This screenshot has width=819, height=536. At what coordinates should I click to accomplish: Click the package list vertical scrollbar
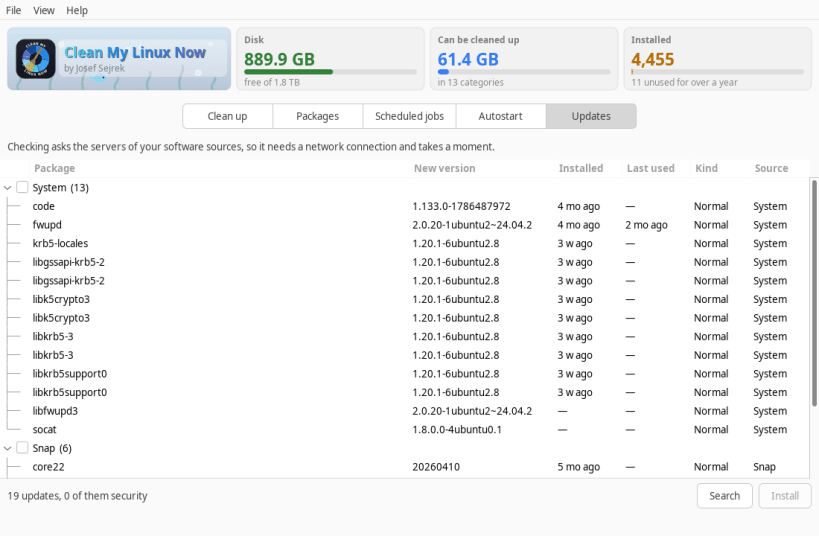coord(814,293)
